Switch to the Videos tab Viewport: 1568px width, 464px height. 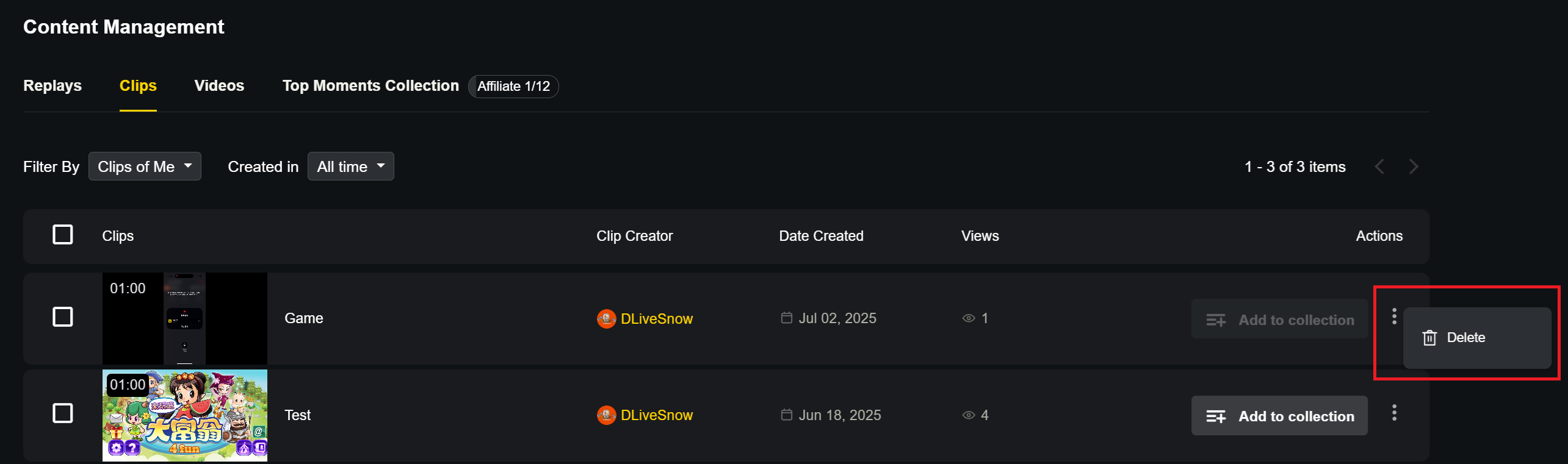tap(219, 86)
